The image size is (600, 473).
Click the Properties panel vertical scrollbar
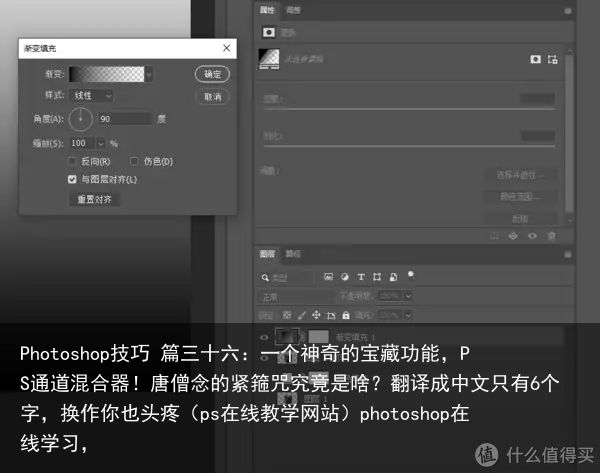569,134
